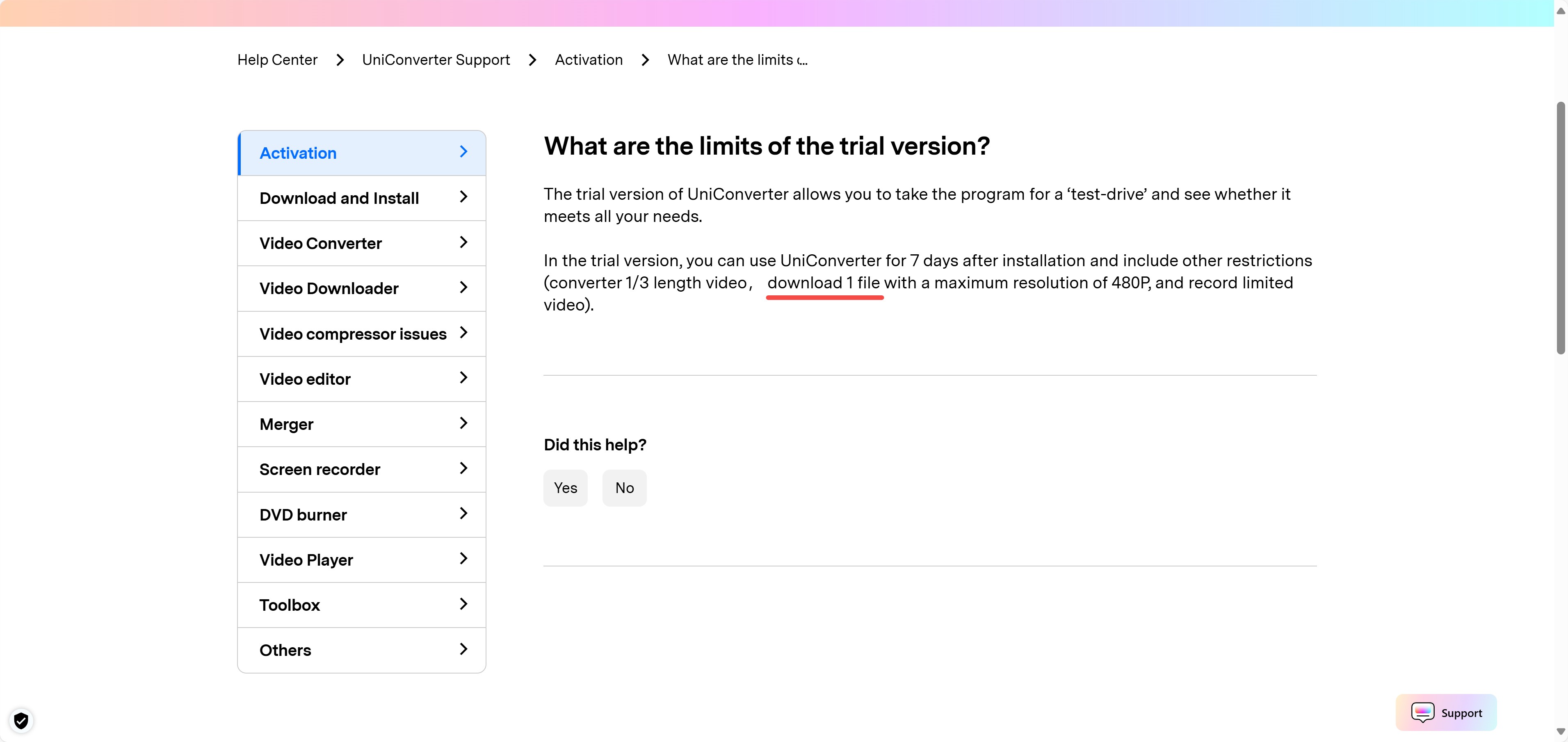Expand chevron next to Download and Install
Image resolution: width=1568 pixels, height=742 pixels.
(x=464, y=196)
